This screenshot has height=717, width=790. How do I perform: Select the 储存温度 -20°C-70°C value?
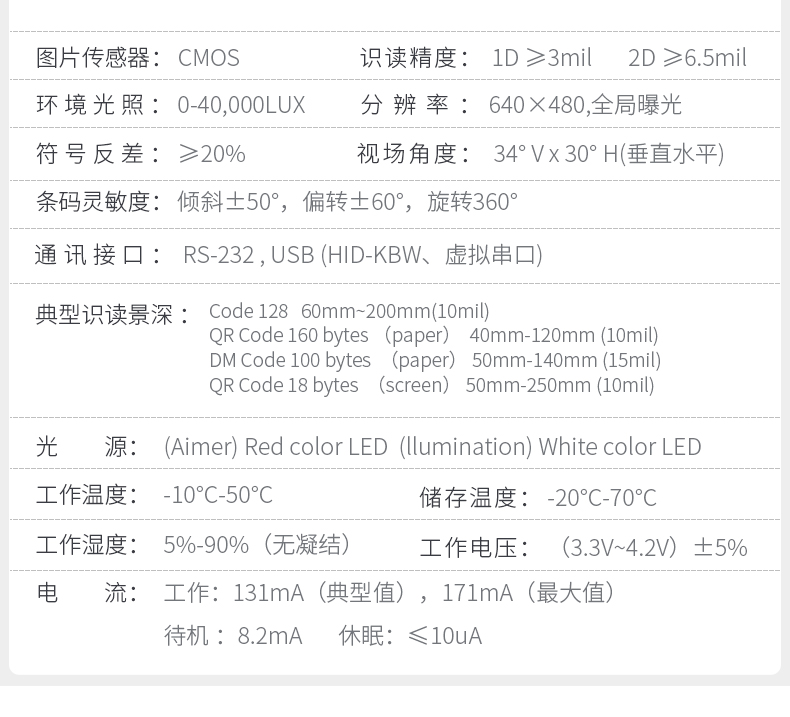pos(602,498)
